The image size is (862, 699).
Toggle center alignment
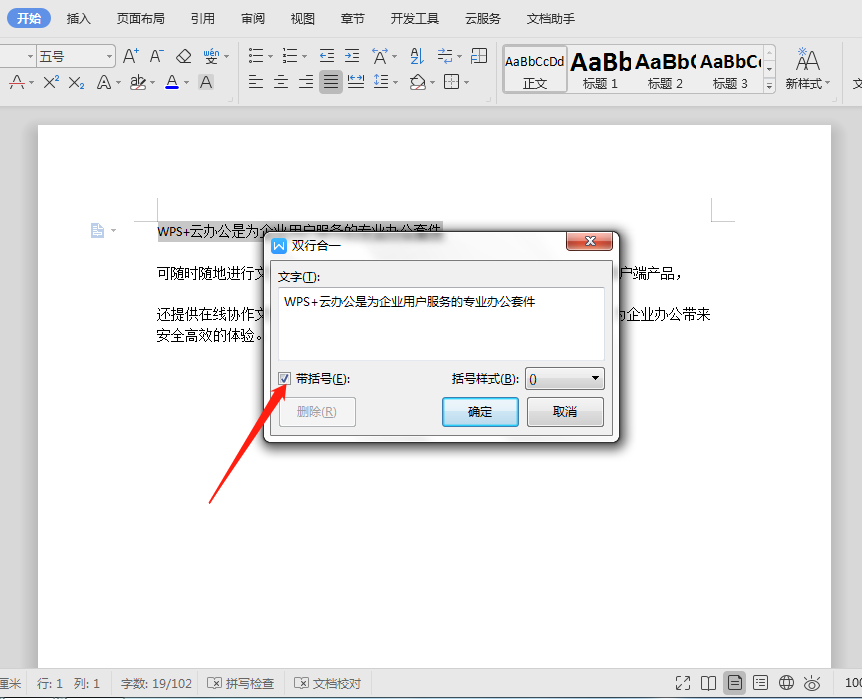281,82
